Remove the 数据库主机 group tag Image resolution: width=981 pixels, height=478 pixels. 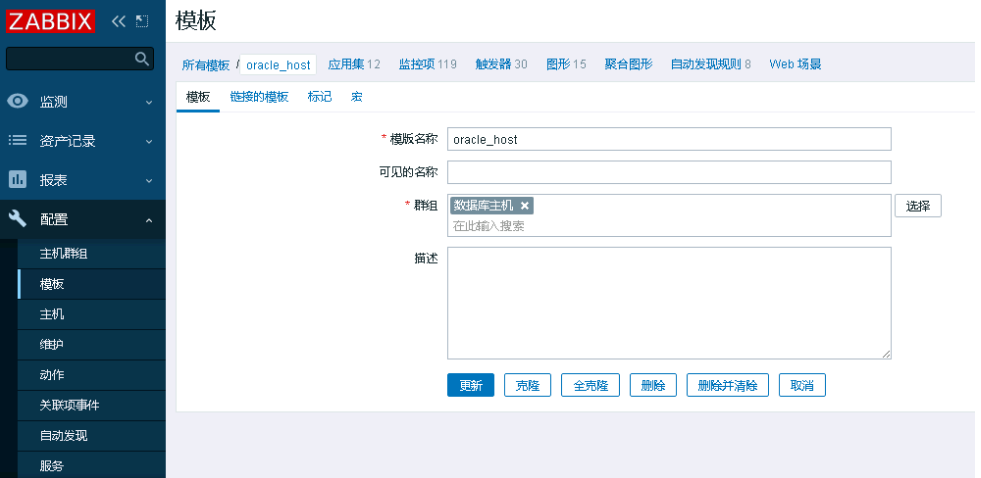tap(525, 205)
